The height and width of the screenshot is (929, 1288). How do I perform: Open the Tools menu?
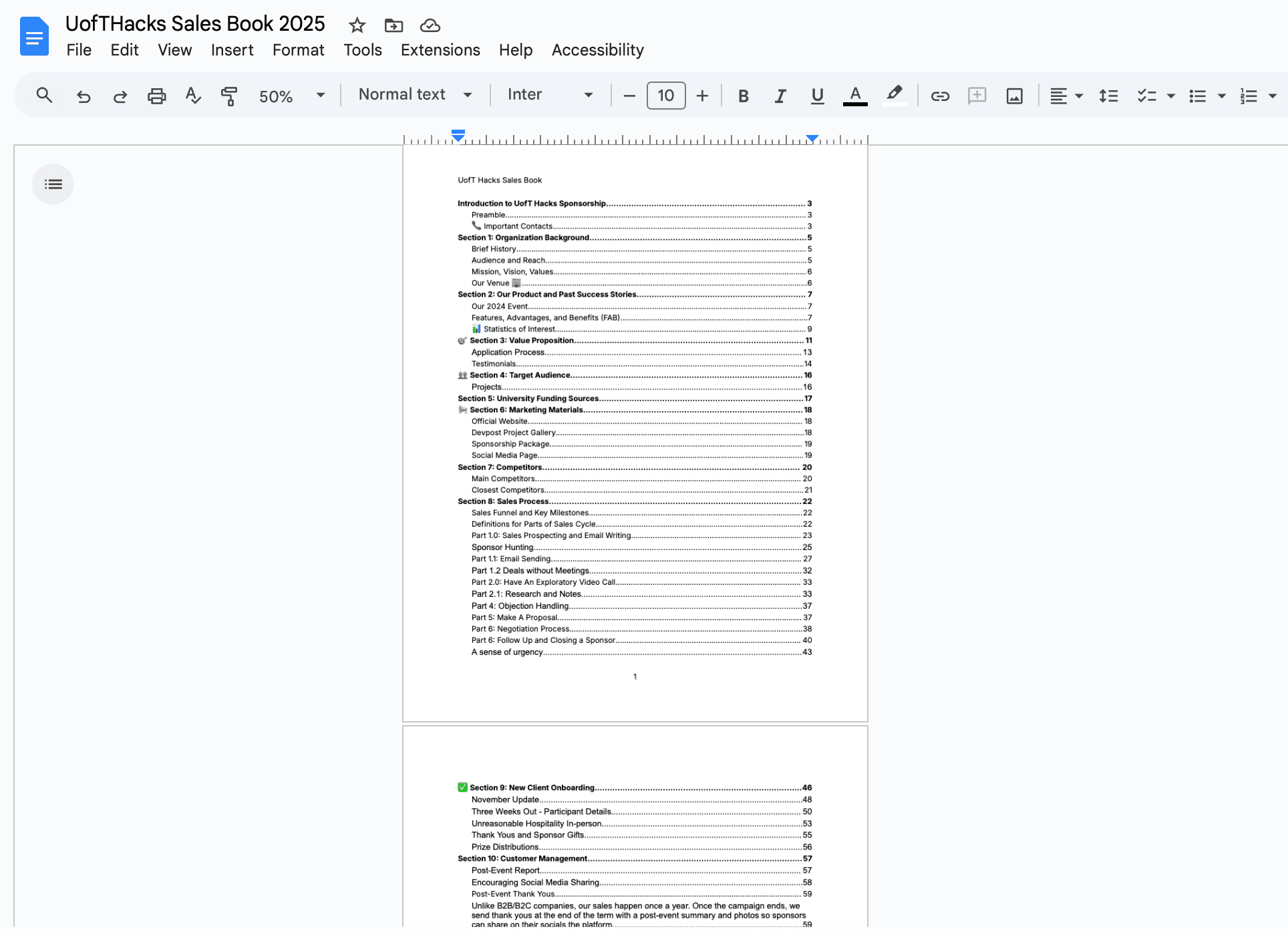tap(363, 50)
